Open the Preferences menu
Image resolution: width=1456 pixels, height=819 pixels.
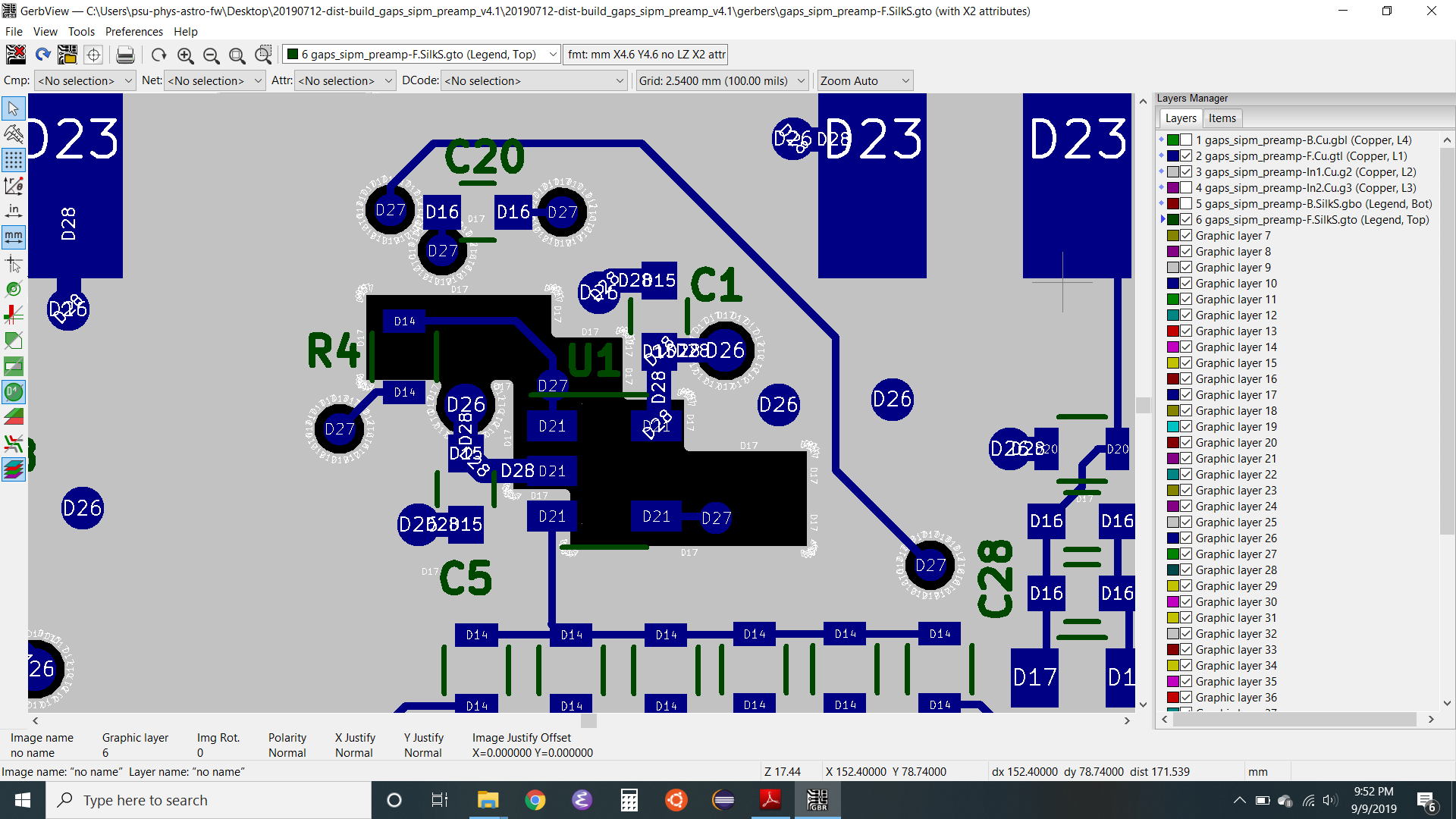[133, 32]
